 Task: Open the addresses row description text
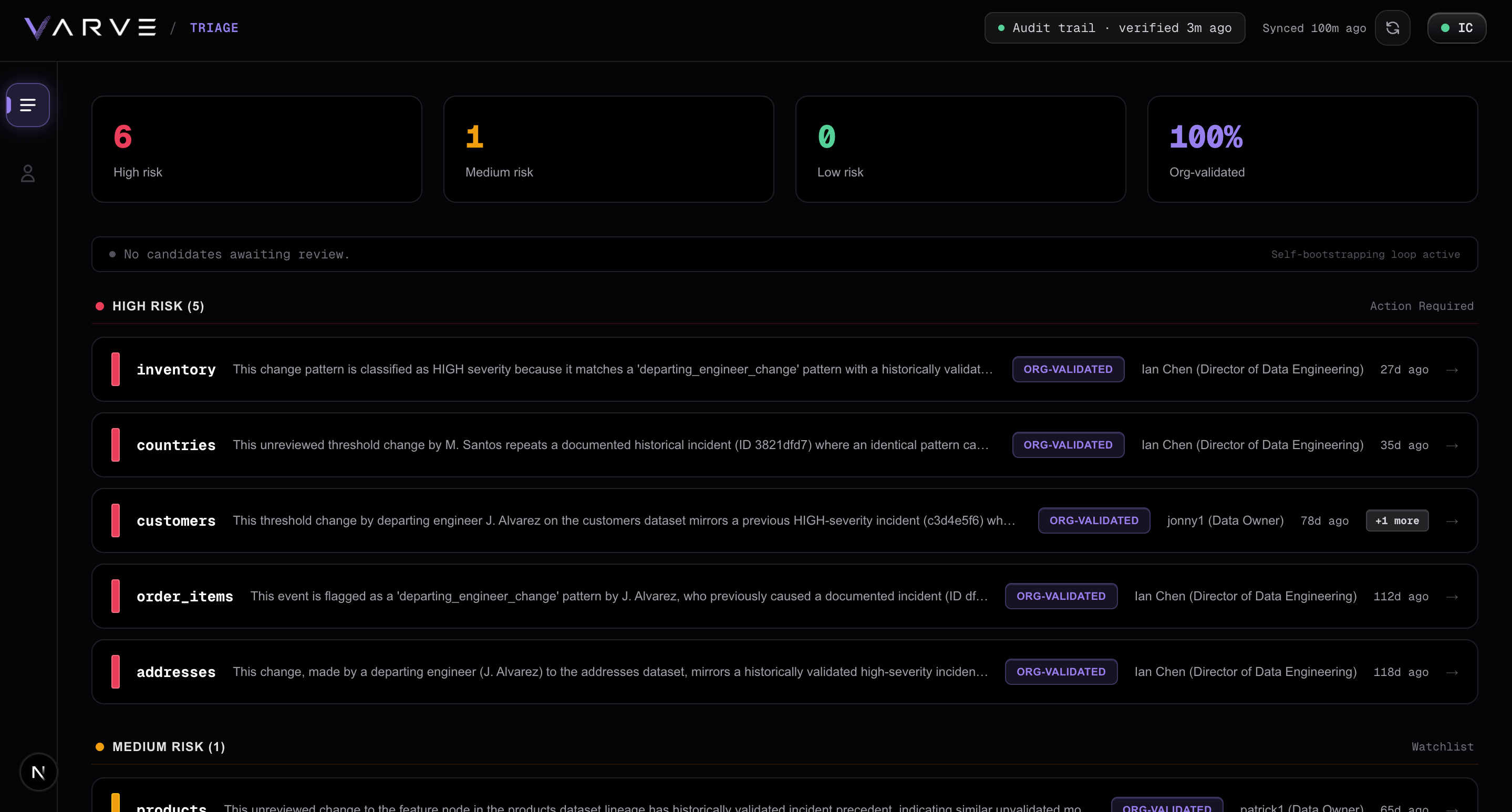[610, 672]
